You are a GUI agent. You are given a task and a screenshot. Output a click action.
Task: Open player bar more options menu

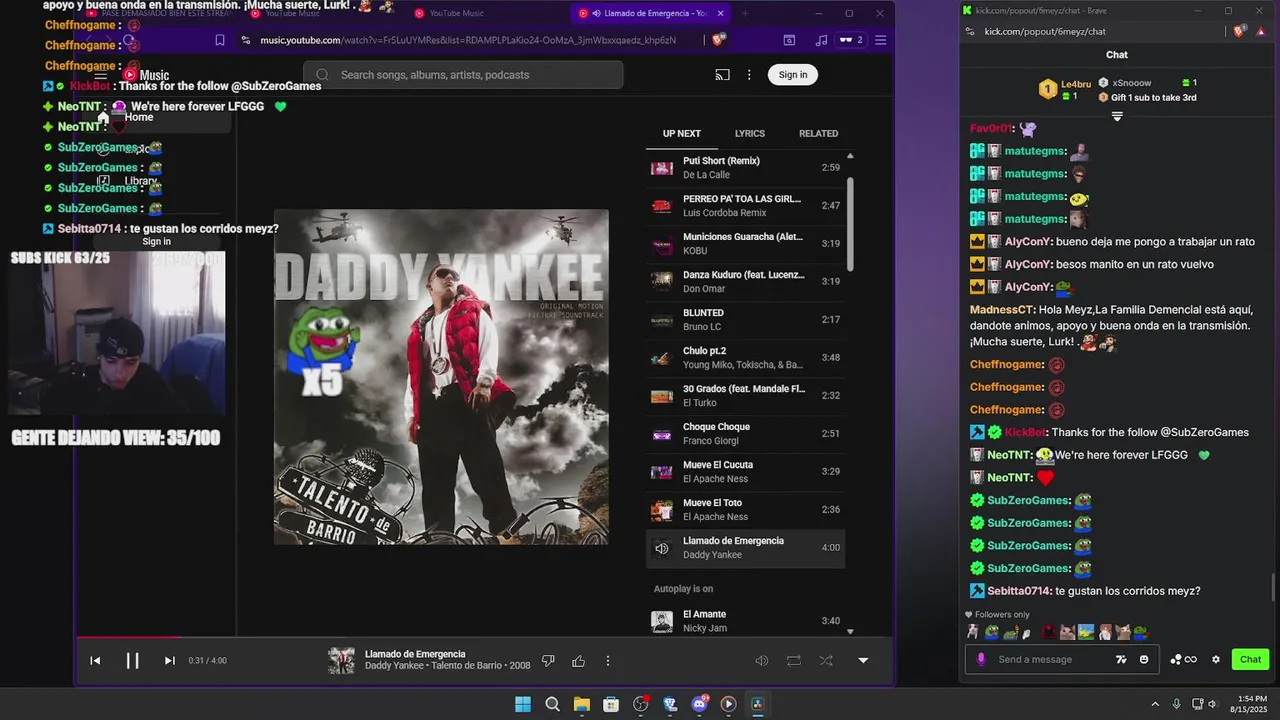coord(607,661)
